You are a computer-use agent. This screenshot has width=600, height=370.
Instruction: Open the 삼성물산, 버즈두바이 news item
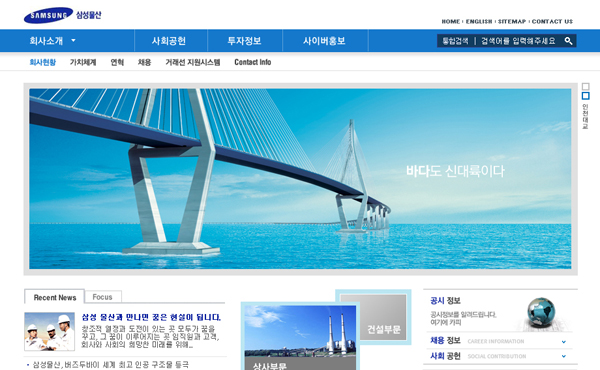click(111, 365)
